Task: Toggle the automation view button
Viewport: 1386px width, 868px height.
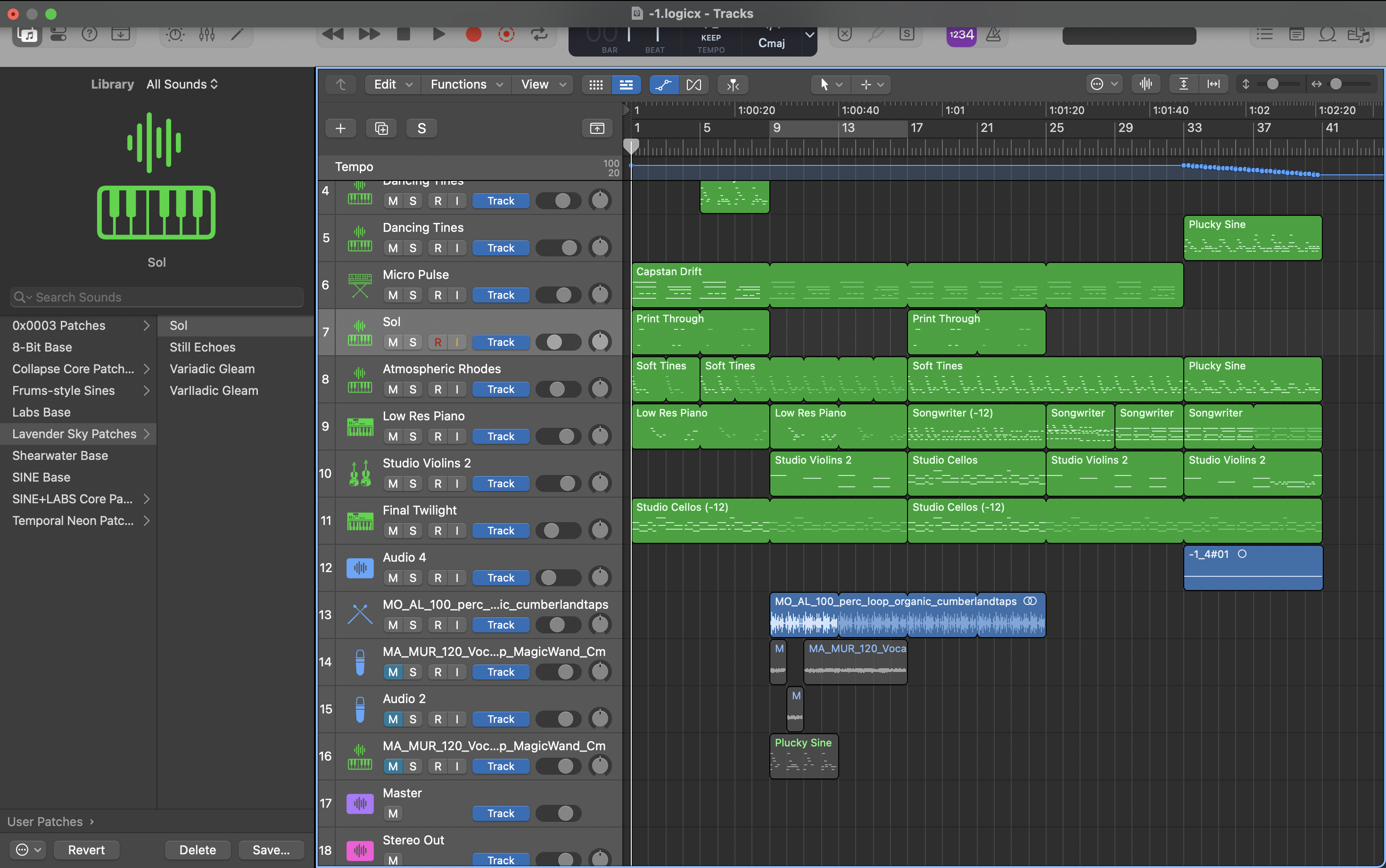Action: 664,84
